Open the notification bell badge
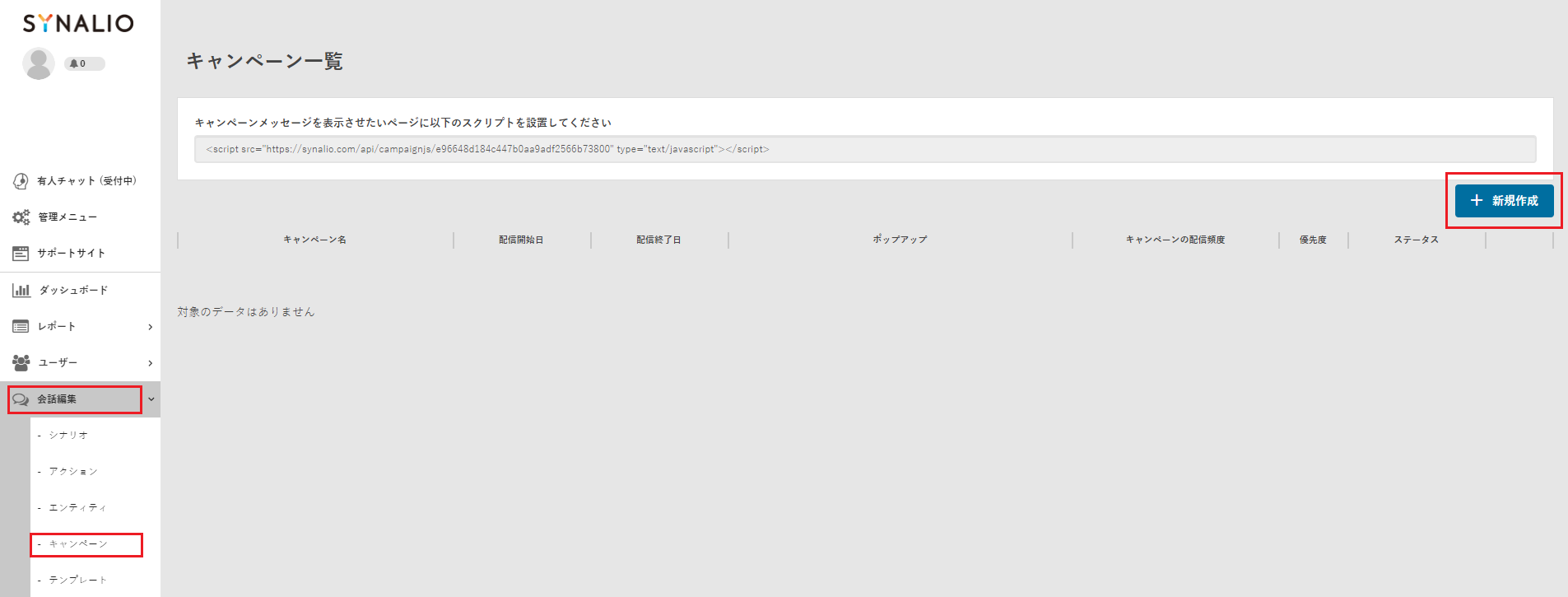Screen dimensions: 1568x597 [x=84, y=63]
